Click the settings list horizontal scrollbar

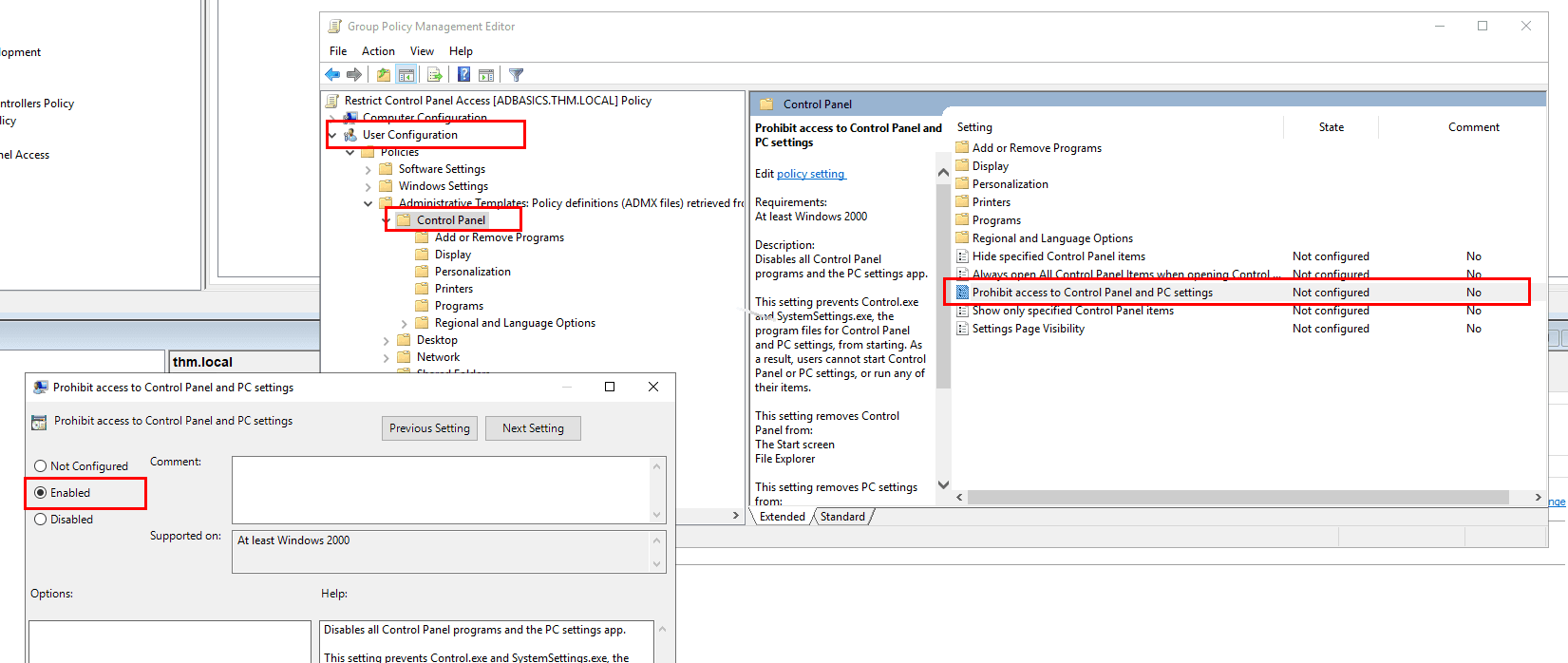1237,498
